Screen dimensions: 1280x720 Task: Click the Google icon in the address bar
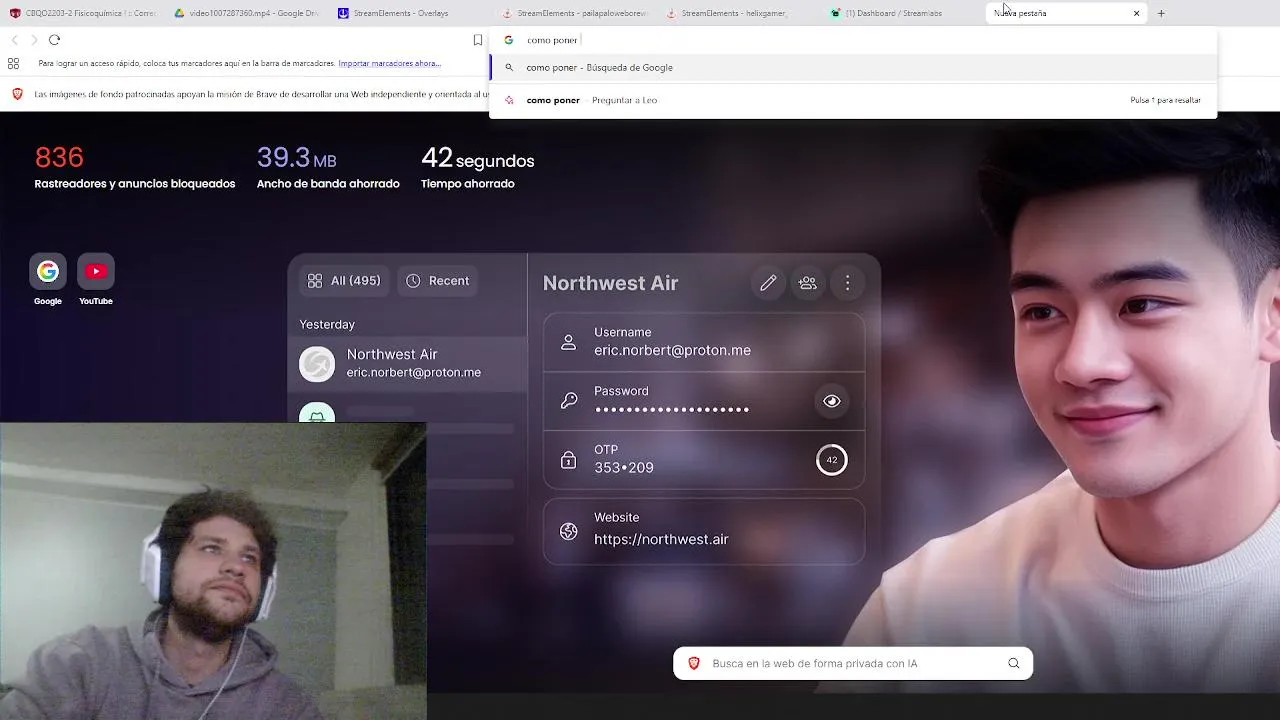tap(508, 40)
